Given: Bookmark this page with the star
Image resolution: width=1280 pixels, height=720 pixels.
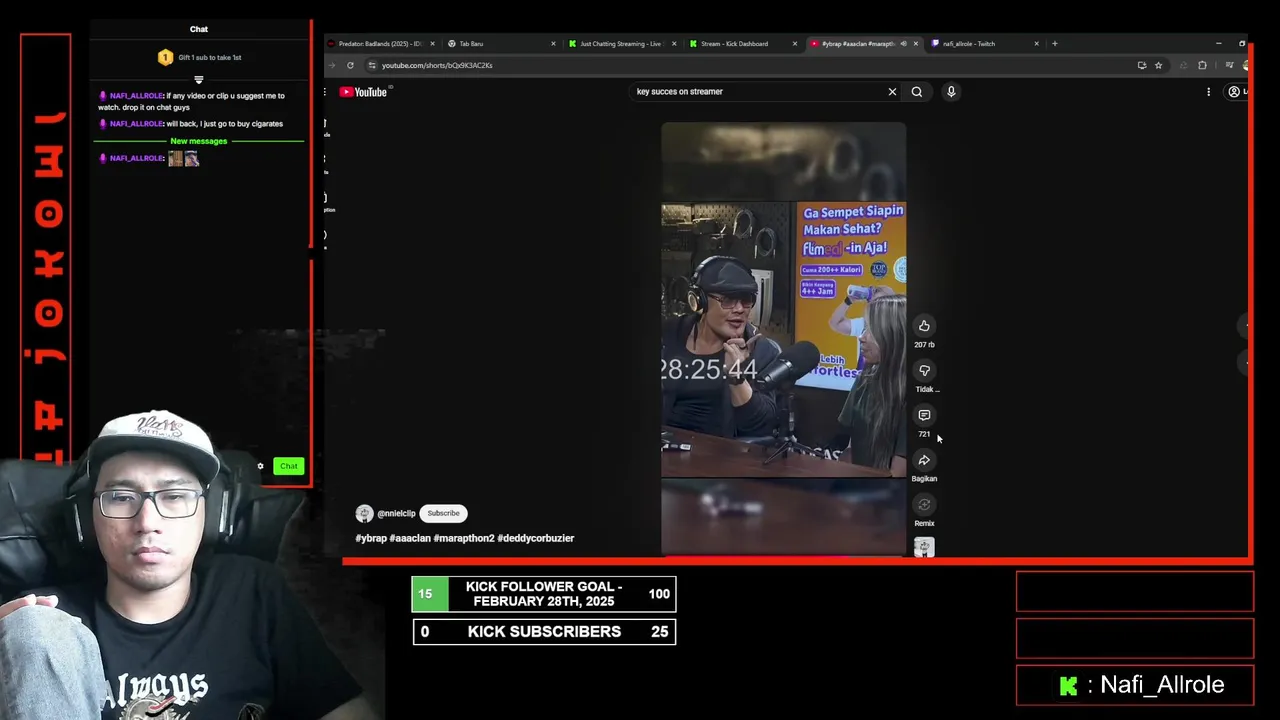Looking at the screenshot, I should click(1158, 65).
